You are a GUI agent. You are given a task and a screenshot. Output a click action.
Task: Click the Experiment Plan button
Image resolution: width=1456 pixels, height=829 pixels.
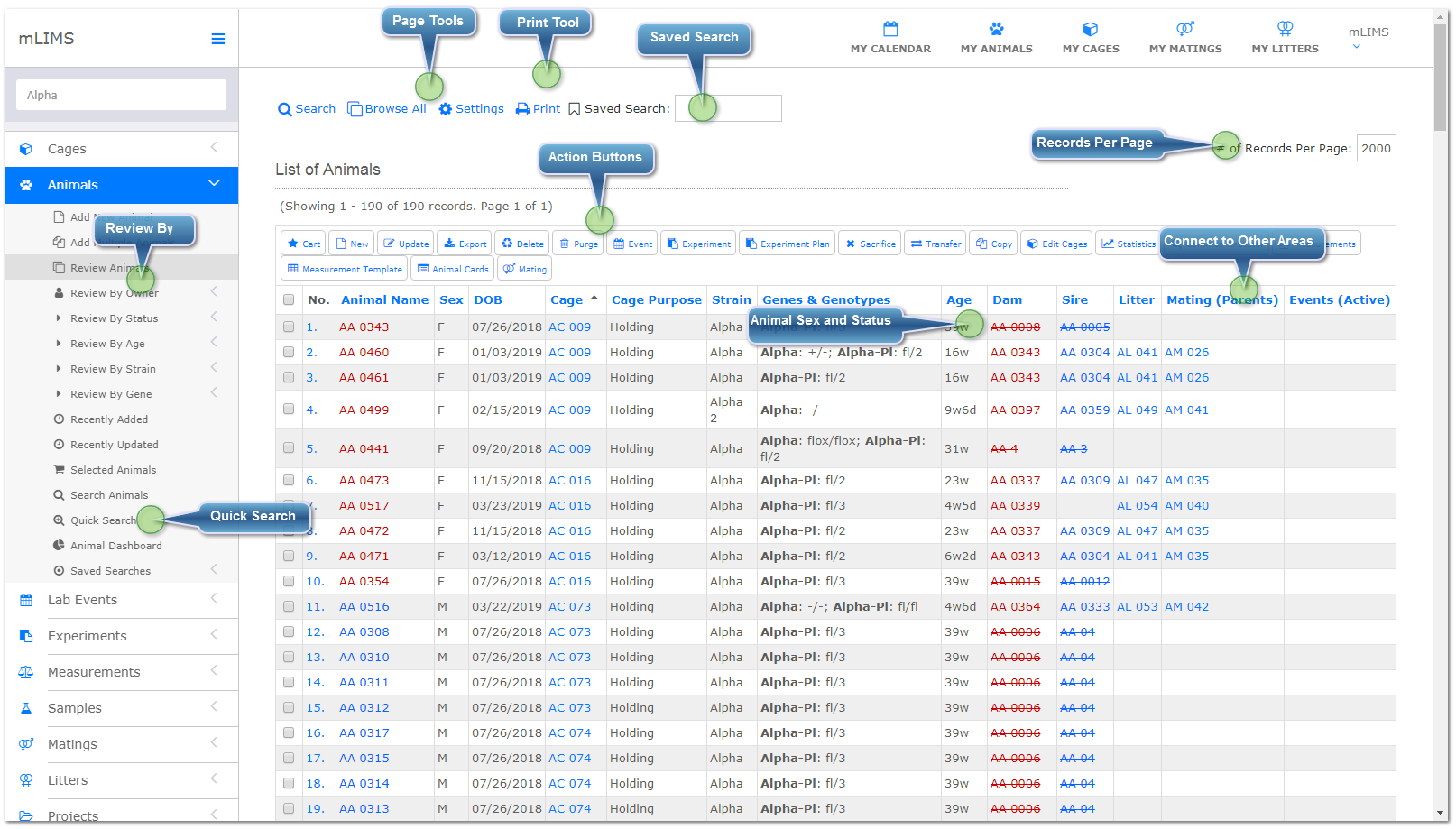788,244
